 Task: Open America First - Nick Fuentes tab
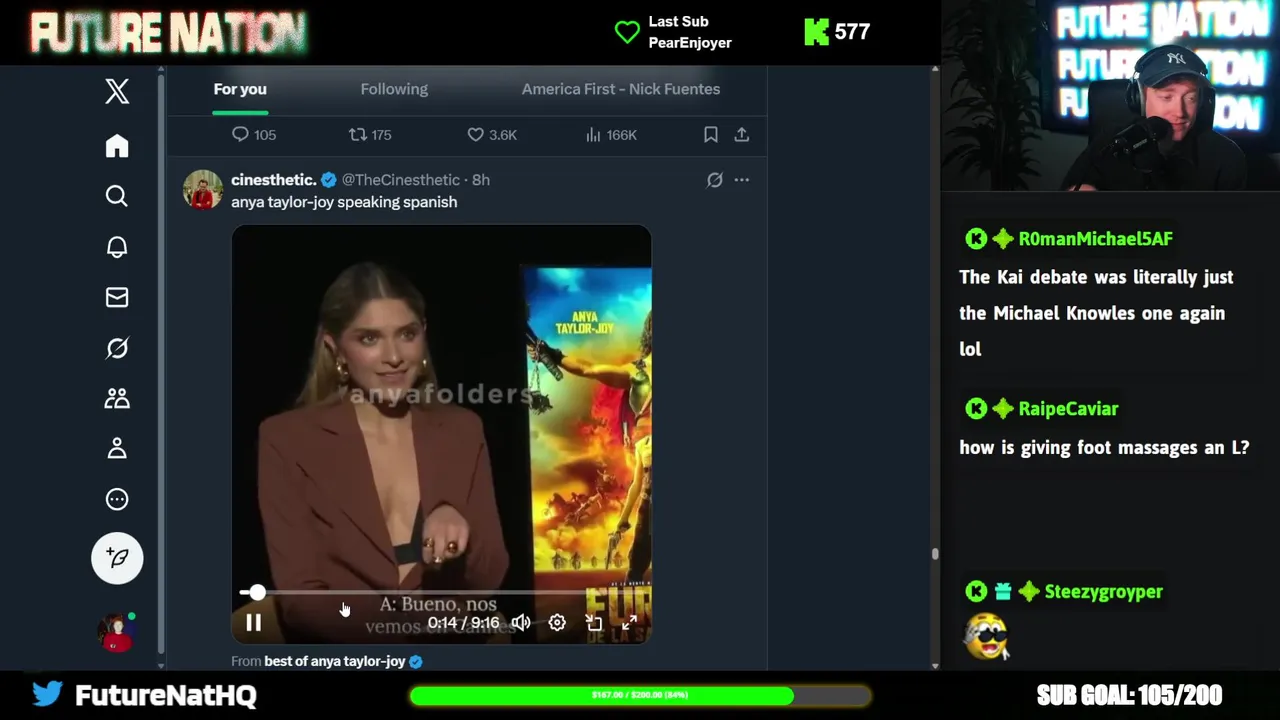click(x=621, y=89)
